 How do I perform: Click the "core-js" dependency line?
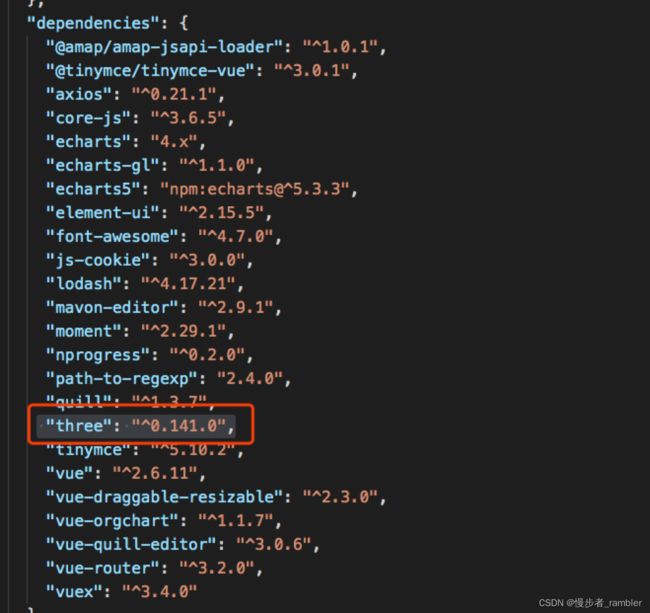click(x=140, y=118)
